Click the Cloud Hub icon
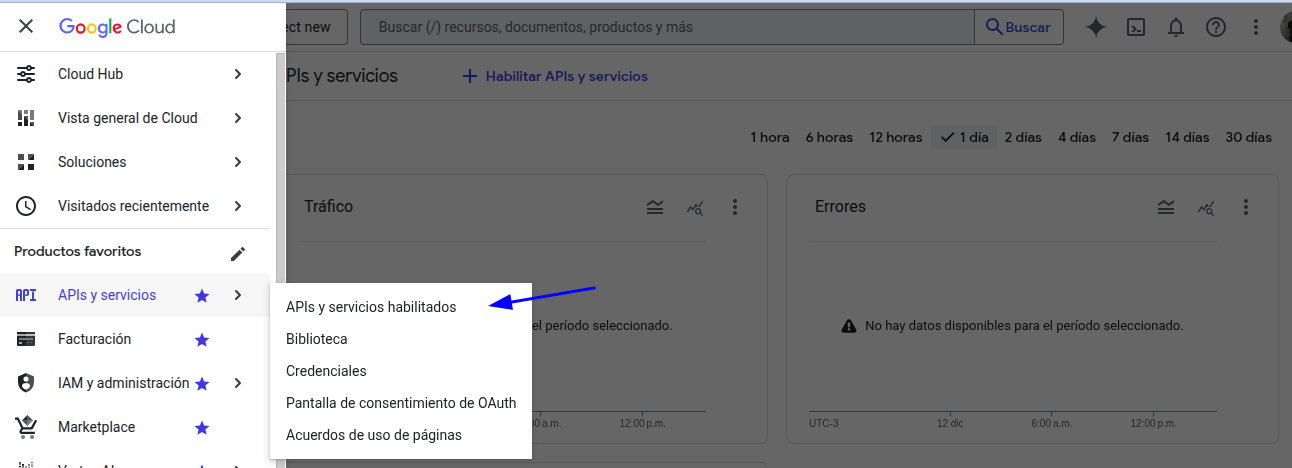The width and height of the screenshot is (1292, 468). click(26, 74)
